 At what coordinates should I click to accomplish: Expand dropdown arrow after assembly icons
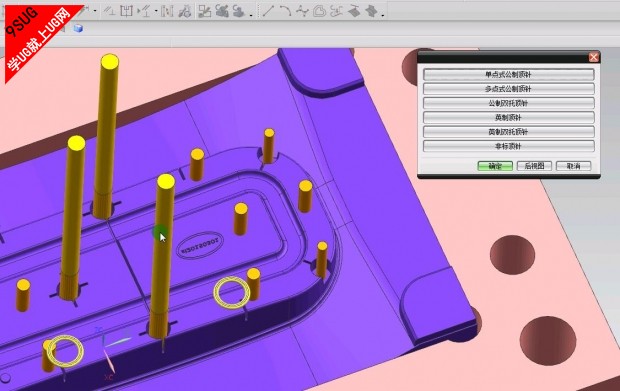pos(251,15)
